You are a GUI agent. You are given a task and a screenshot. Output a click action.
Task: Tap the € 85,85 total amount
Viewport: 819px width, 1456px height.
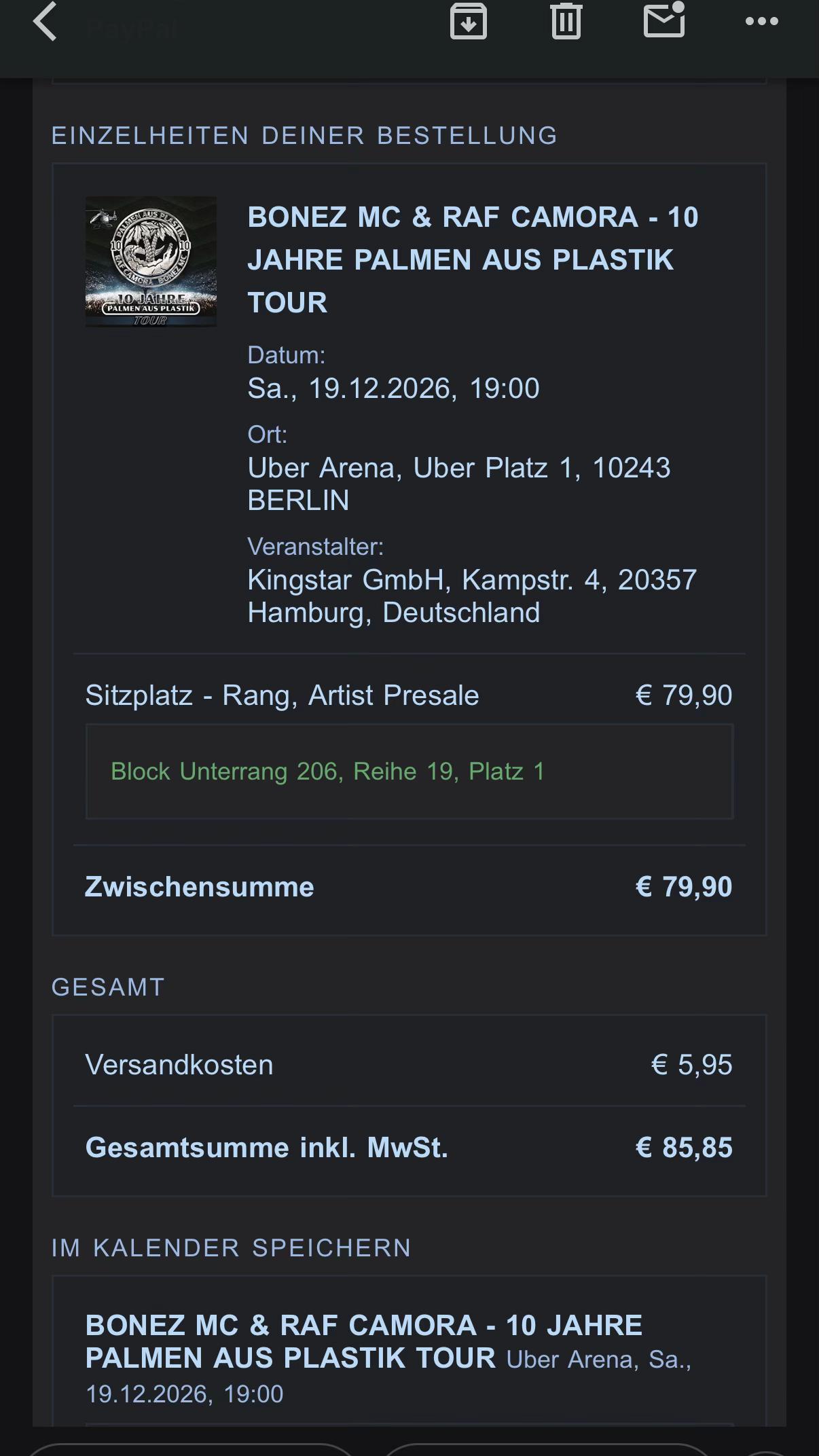(684, 1148)
